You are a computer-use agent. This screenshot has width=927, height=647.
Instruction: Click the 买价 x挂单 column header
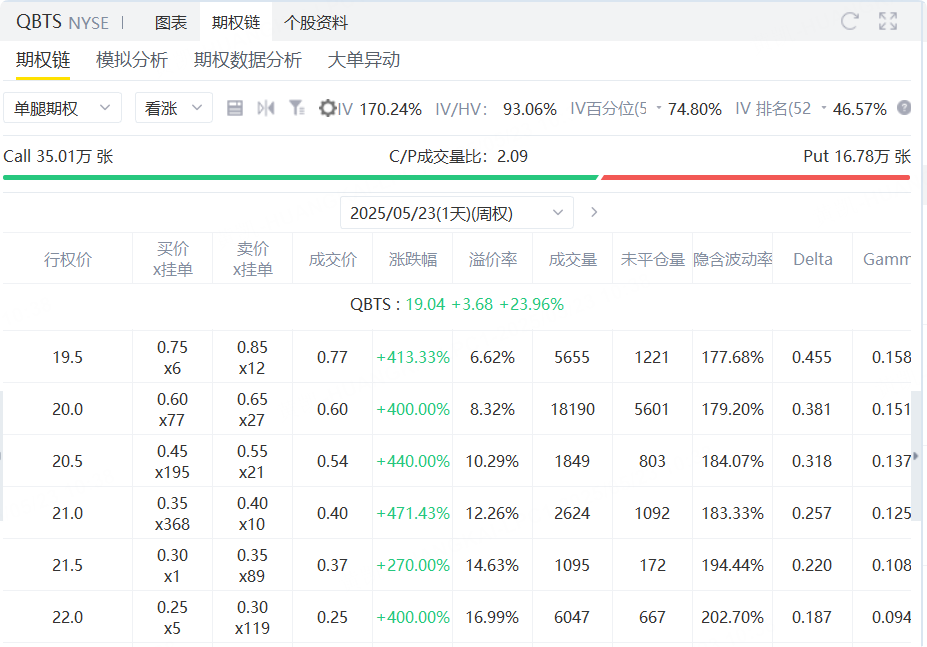pos(173,259)
